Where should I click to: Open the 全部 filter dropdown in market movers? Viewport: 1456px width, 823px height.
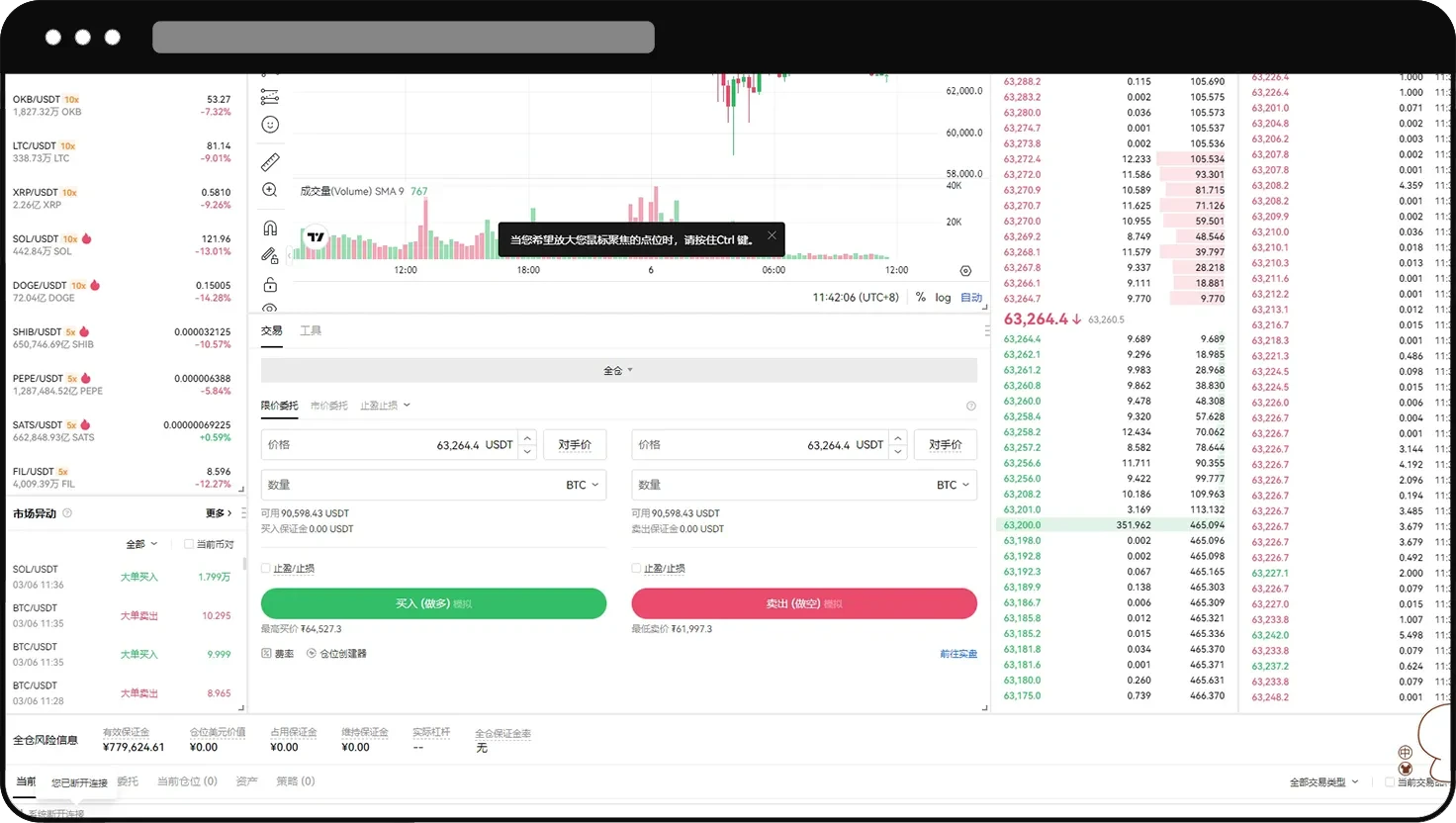point(141,544)
